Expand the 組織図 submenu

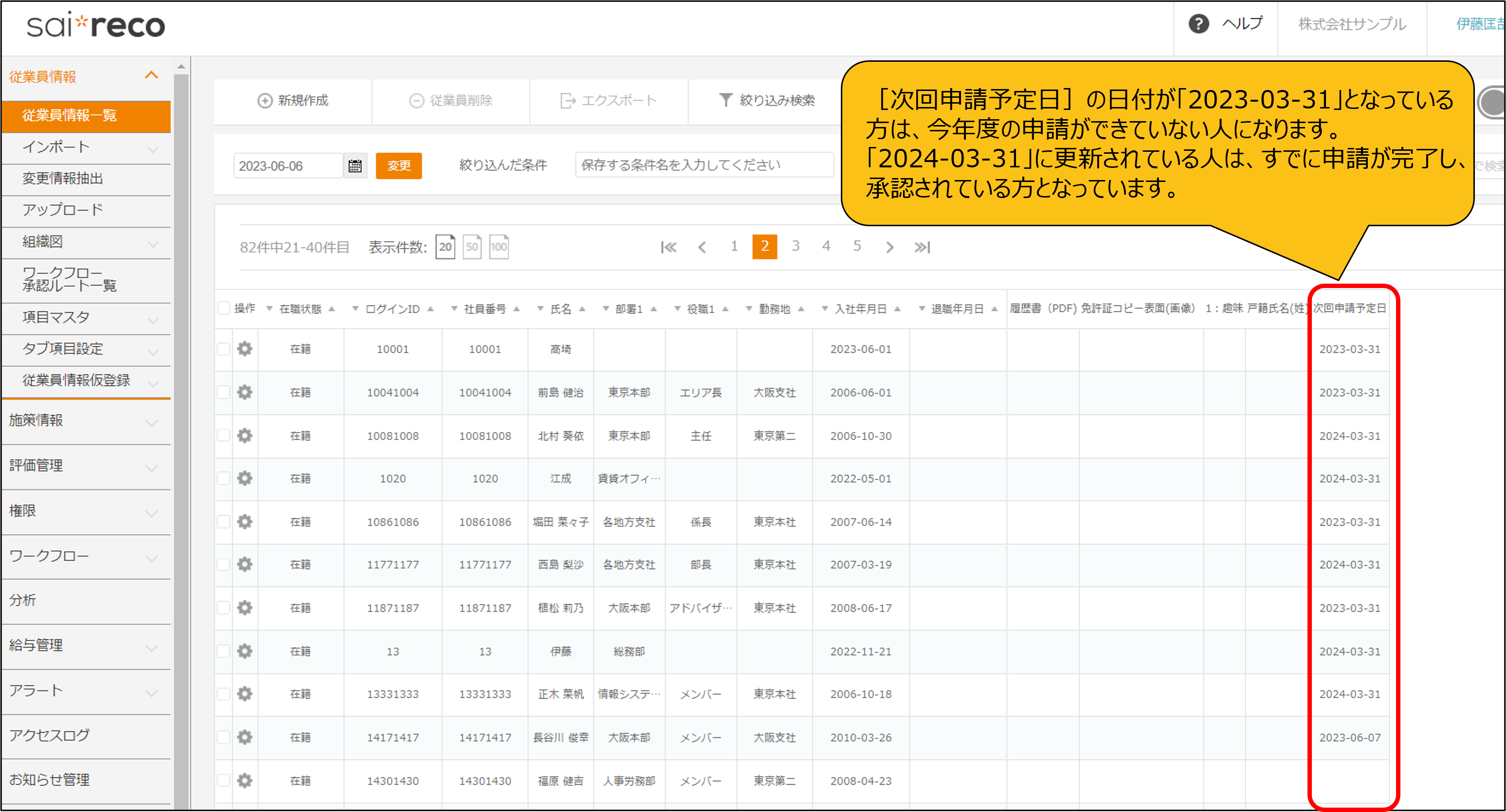tap(153, 244)
